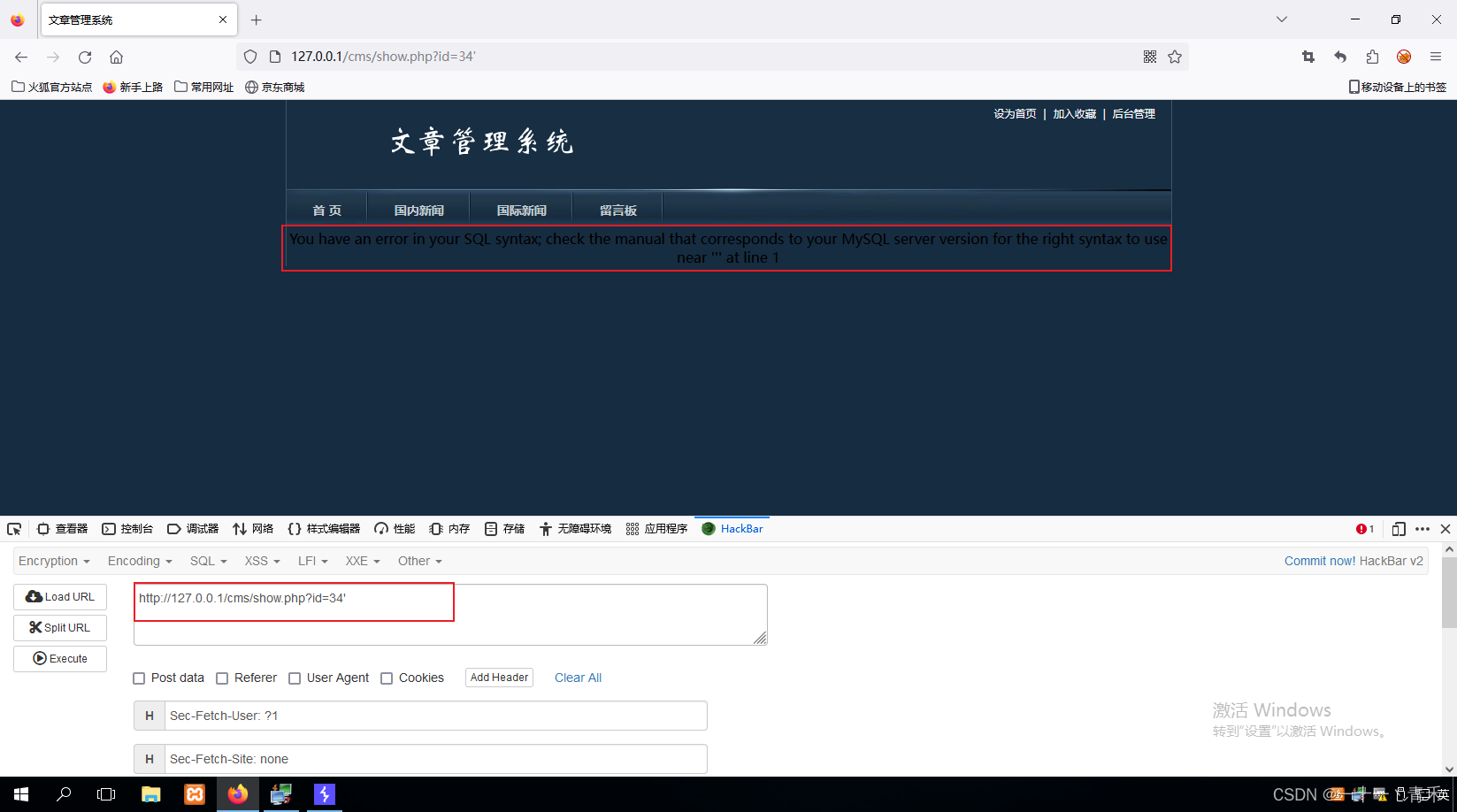The height and width of the screenshot is (812, 1457).
Task: Close the 文章管理系统 tab
Action: (223, 19)
